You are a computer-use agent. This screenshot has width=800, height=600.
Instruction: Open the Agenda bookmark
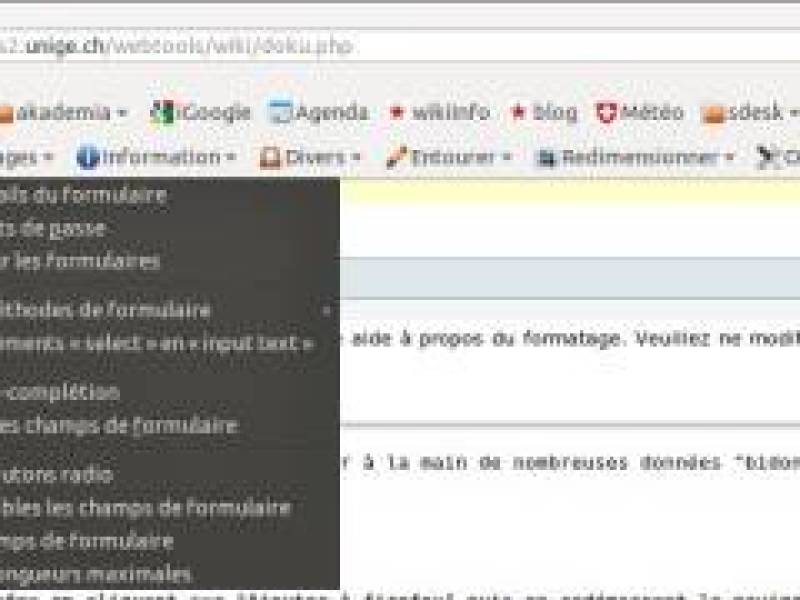click(x=319, y=113)
